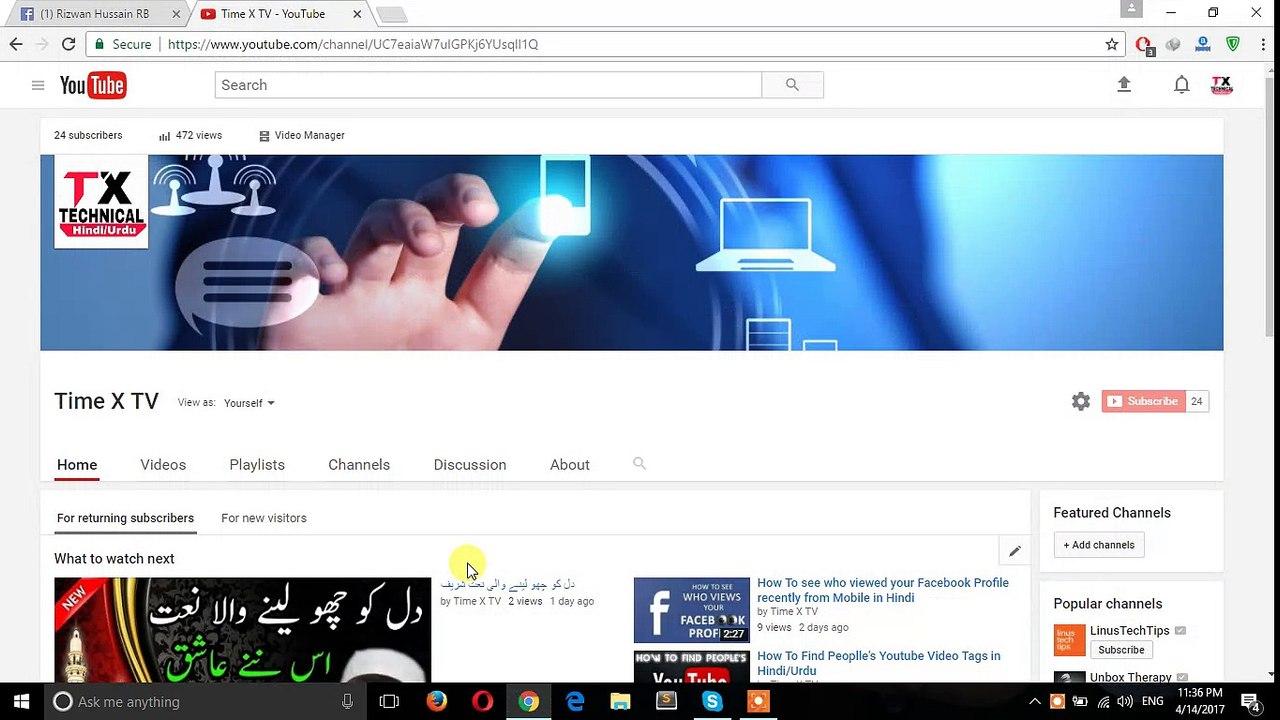The height and width of the screenshot is (720, 1280).
Task: Open the Channels tab
Action: pos(359,465)
